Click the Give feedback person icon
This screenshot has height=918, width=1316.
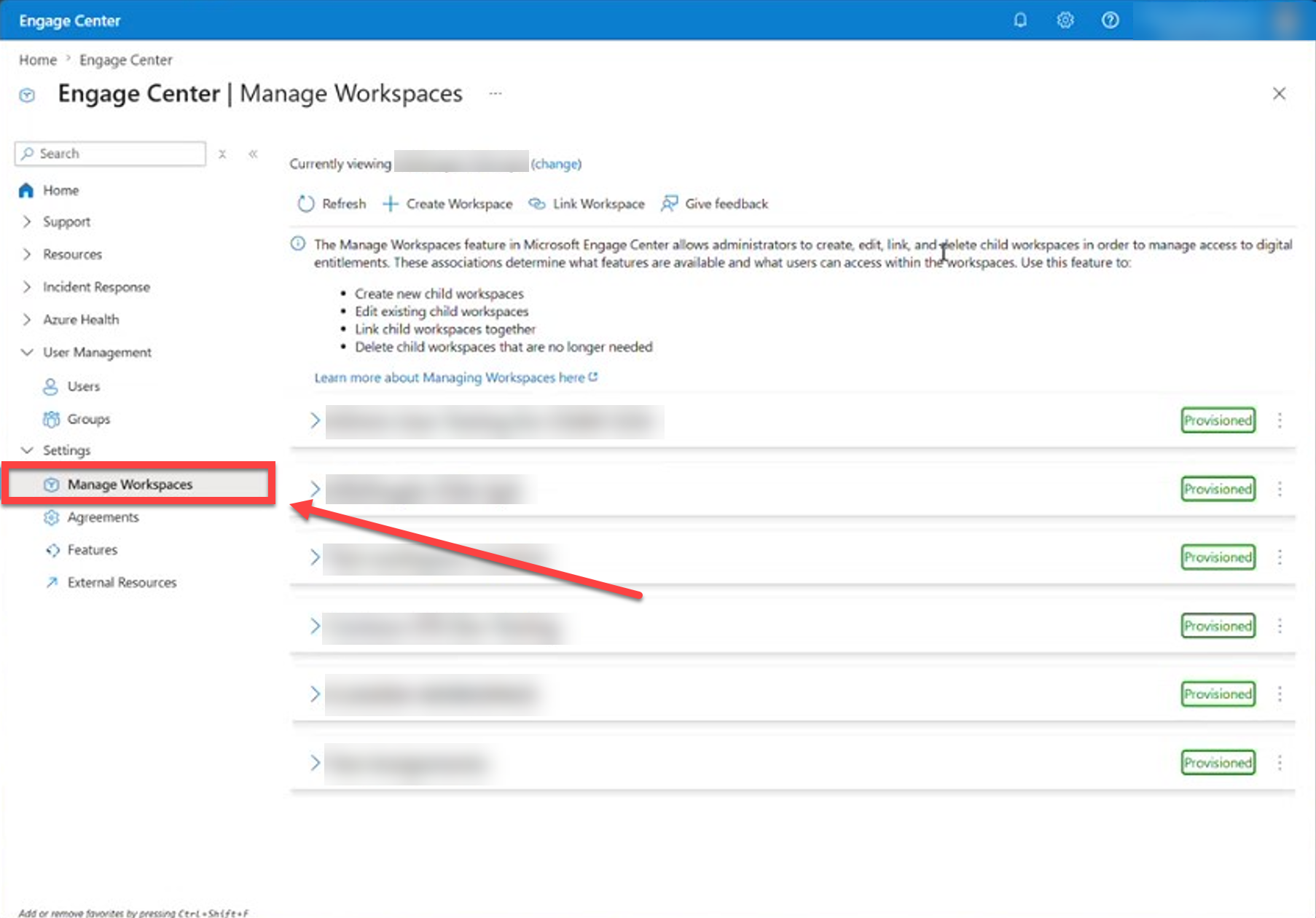pos(669,204)
